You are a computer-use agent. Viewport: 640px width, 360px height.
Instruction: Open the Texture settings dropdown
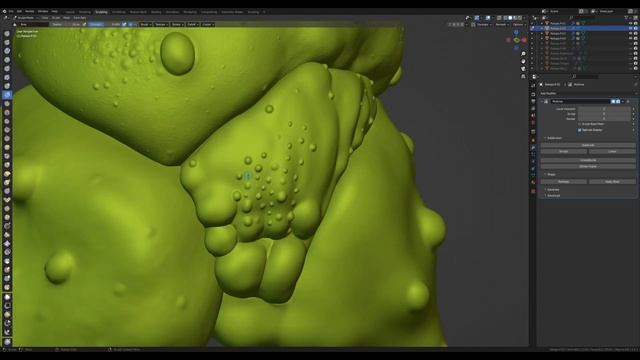click(161, 24)
